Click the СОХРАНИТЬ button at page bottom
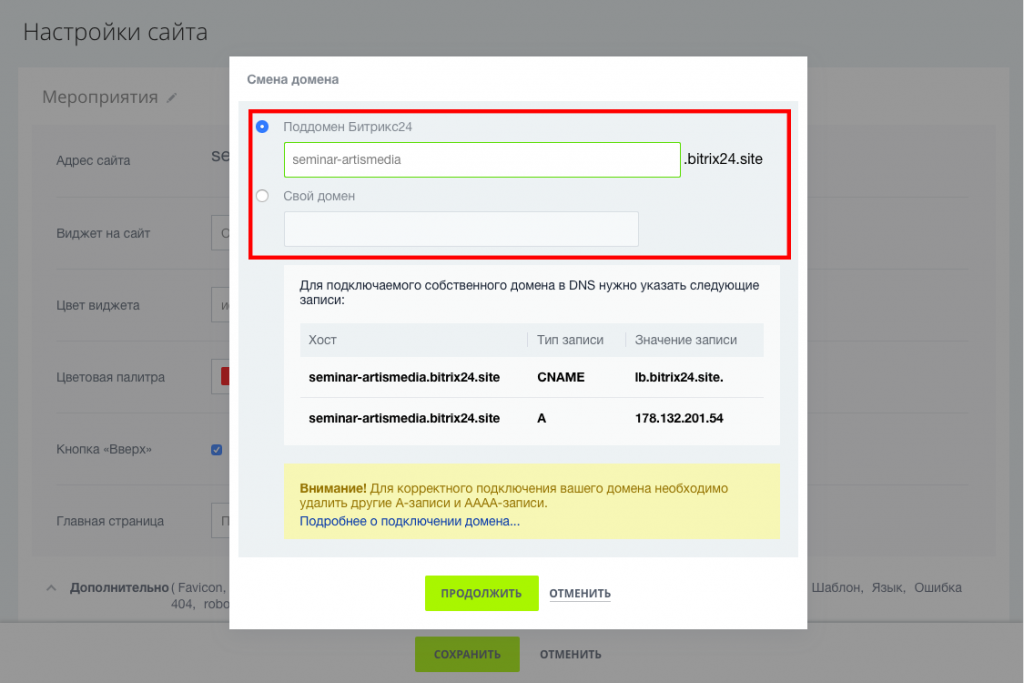 click(x=467, y=654)
